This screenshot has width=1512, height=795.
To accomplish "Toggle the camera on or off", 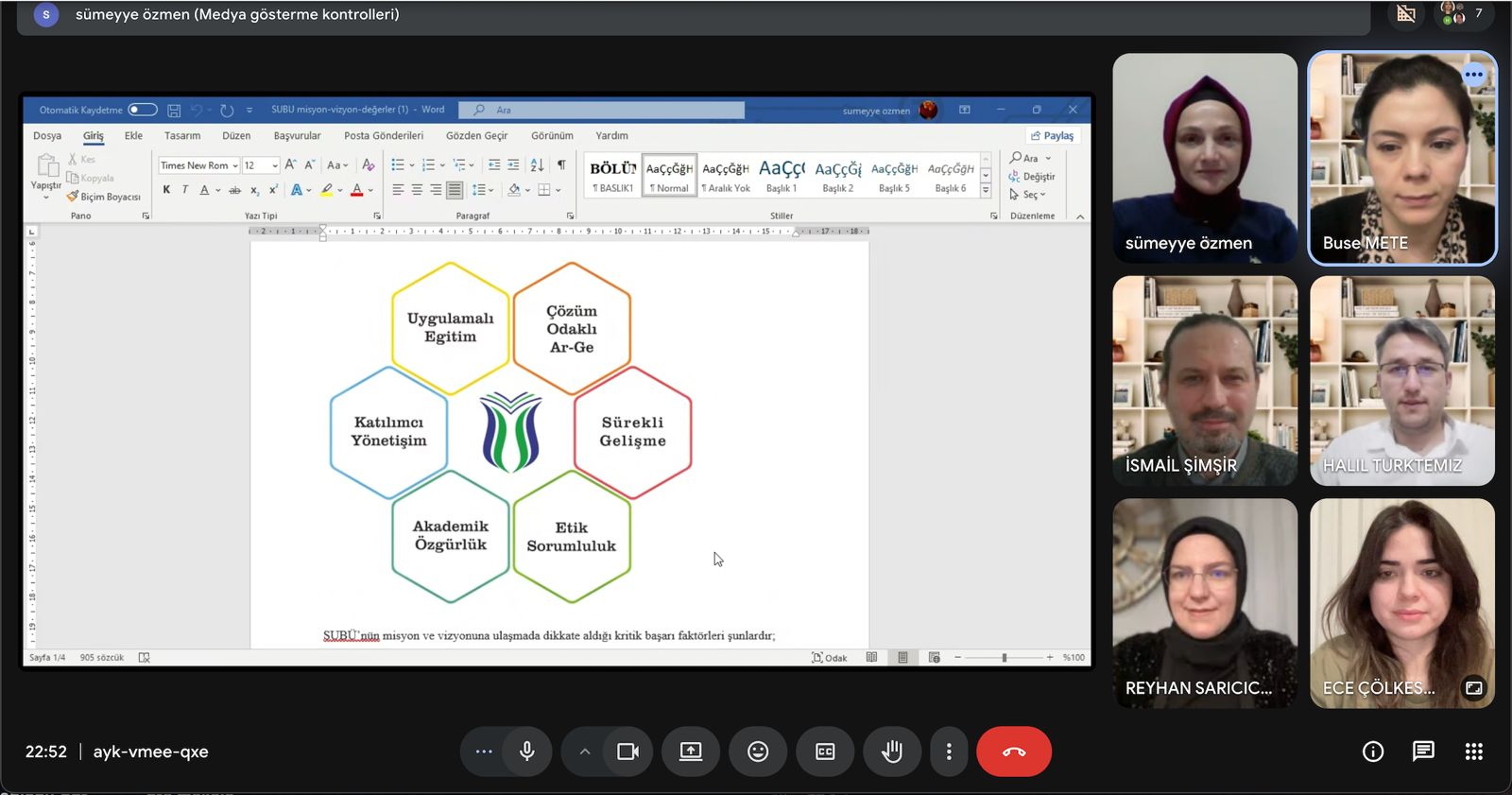I will (627, 752).
